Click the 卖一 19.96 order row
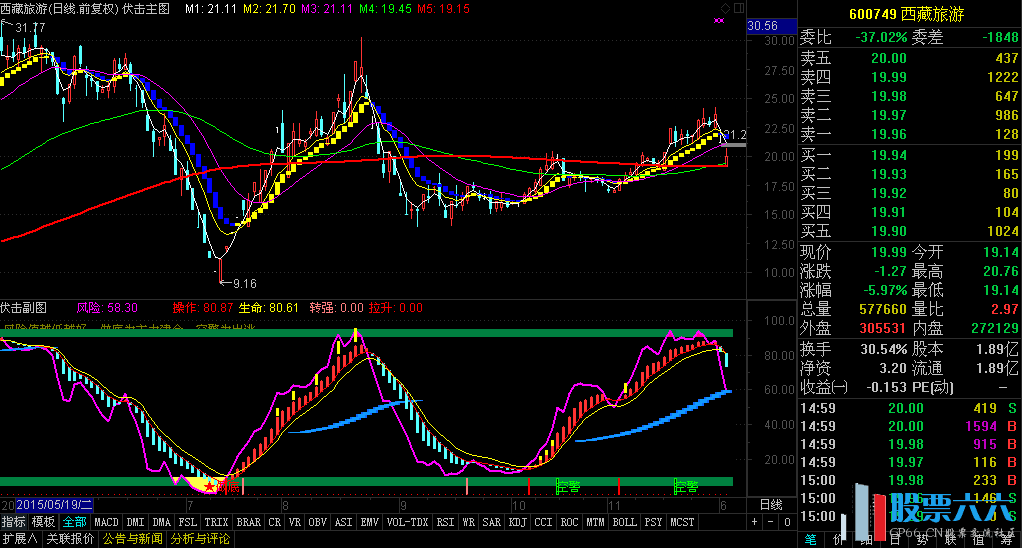 click(909, 134)
